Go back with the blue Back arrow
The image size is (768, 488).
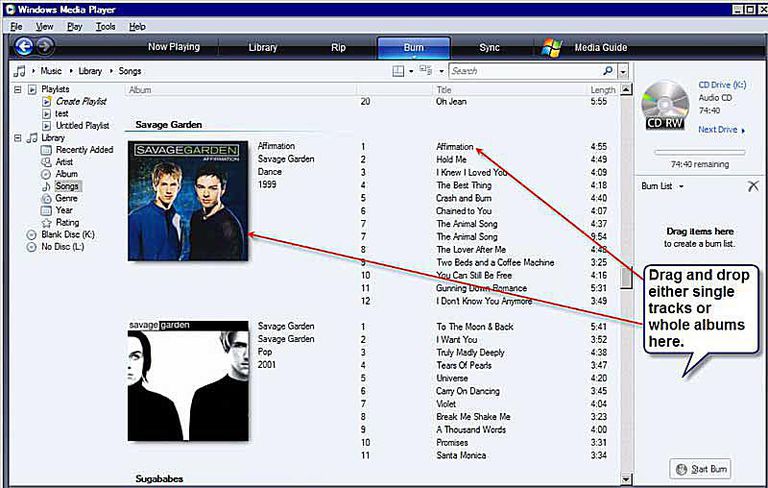24,47
